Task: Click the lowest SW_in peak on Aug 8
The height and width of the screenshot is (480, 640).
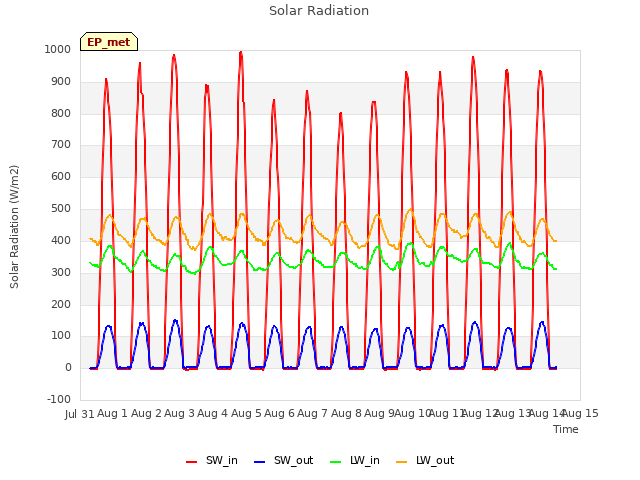Action: coord(341,113)
